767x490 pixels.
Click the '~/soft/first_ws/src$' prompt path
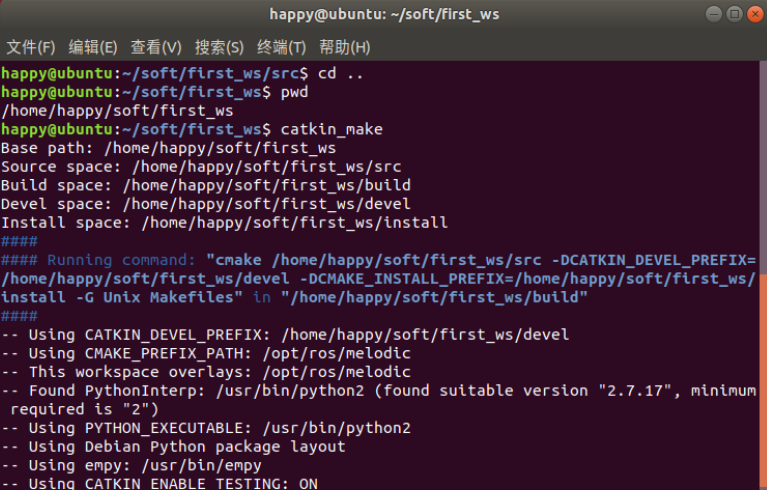click(215, 73)
